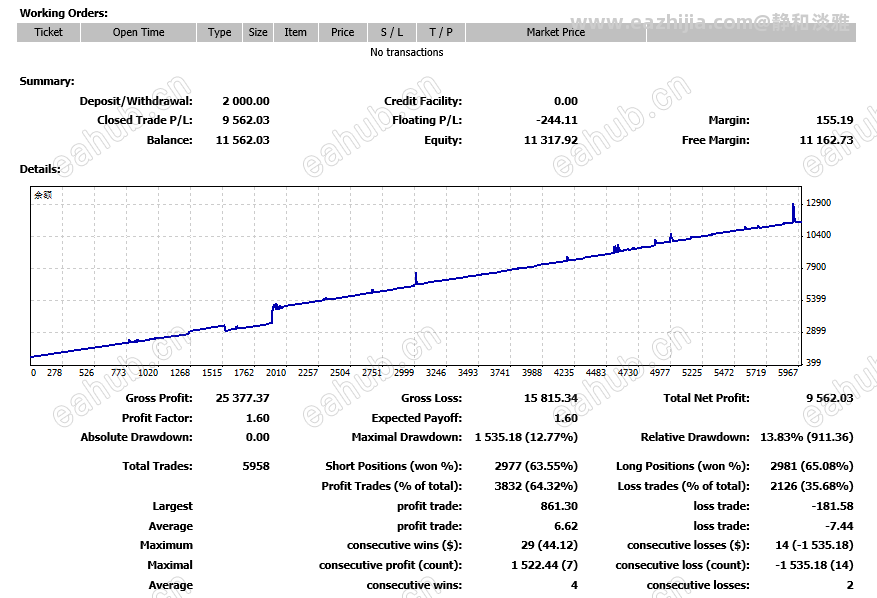Click the Relative Drawdown value 13.83% (911.36)

807,437
